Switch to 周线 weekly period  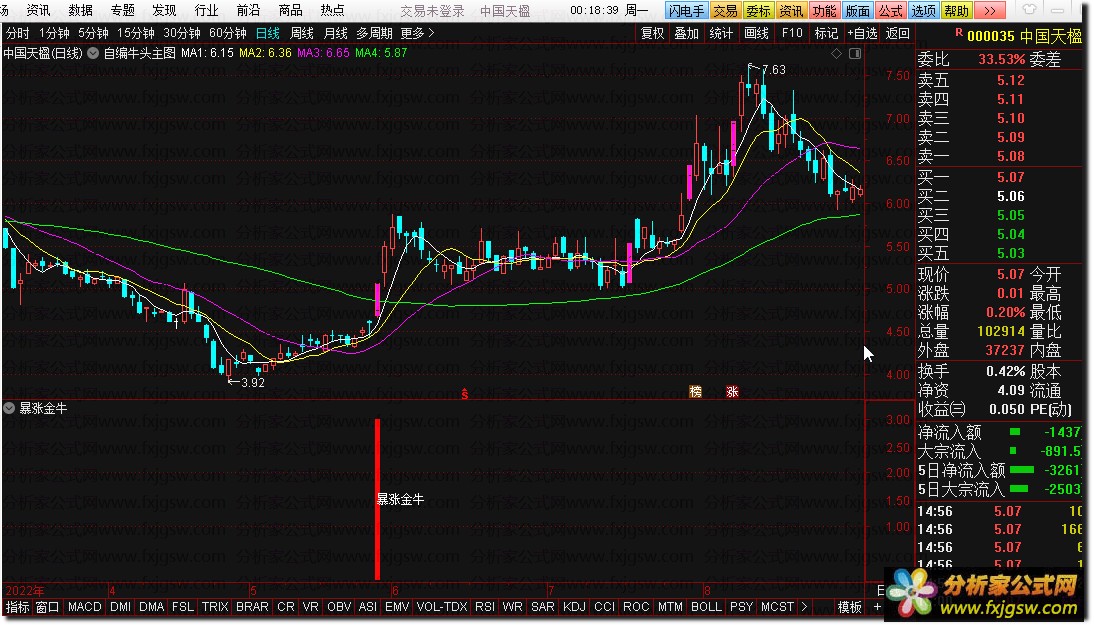click(x=302, y=33)
